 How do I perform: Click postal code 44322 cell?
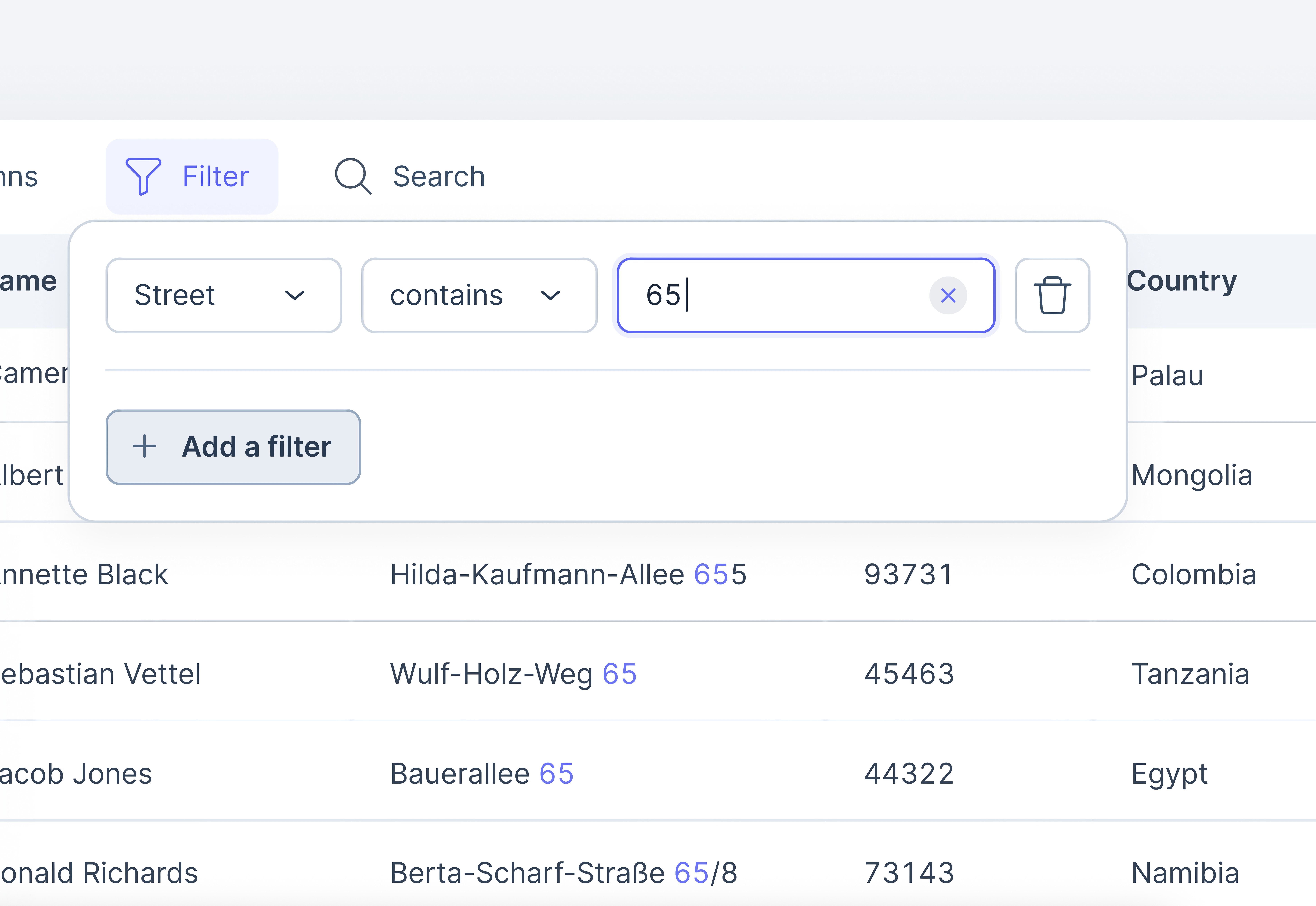tap(909, 773)
